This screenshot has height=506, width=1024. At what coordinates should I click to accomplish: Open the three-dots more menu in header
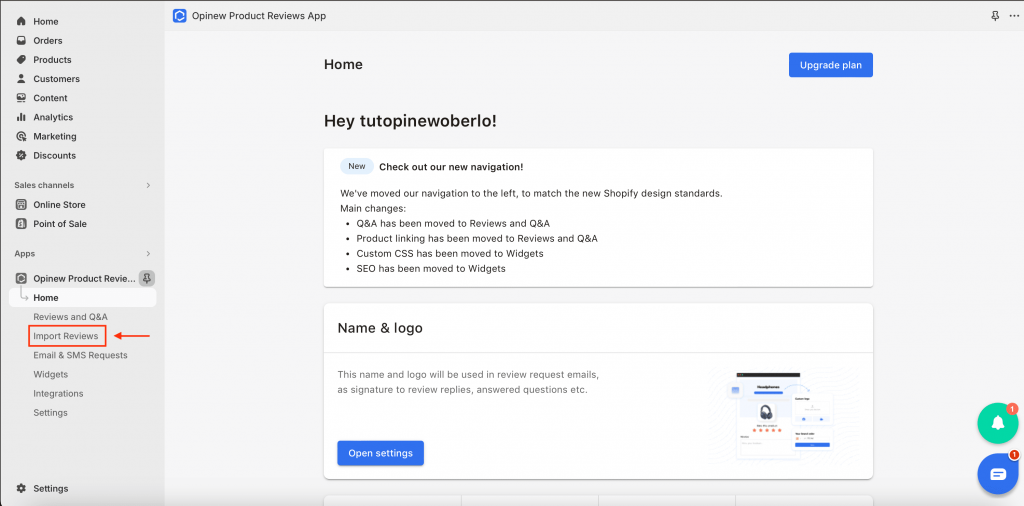(1014, 16)
